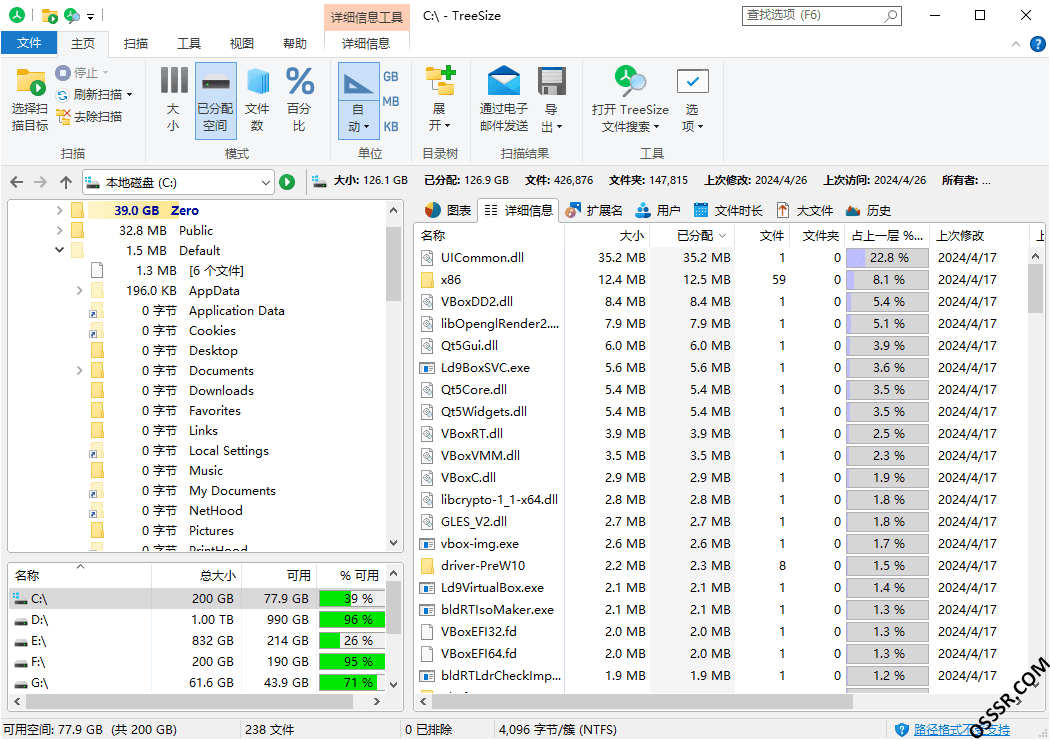This screenshot has height=740, width=1050.
Task: Toggle 自动 automatic unit button
Action: (x=358, y=100)
